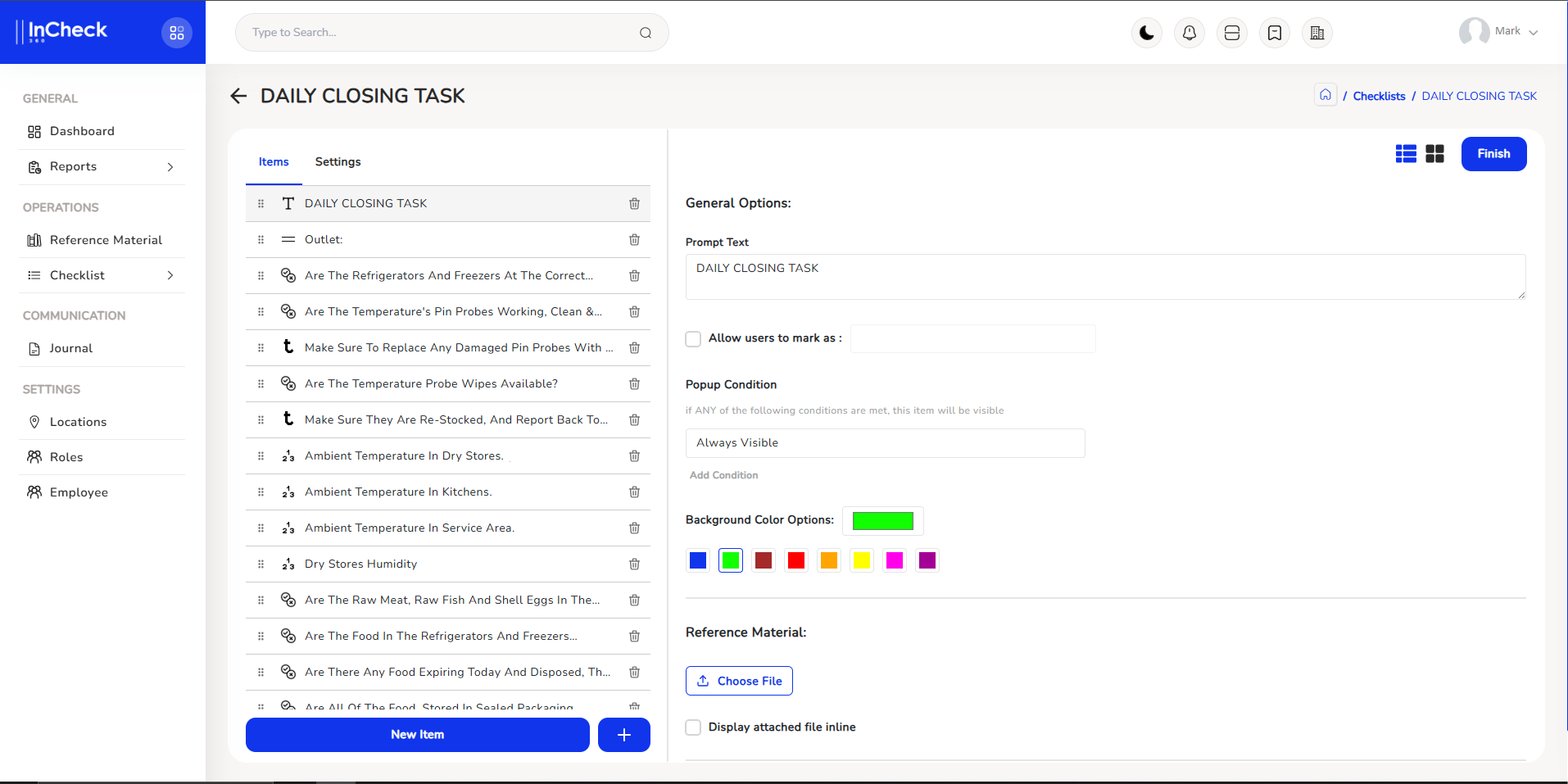The height and width of the screenshot is (784, 1568).
Task: Delete the Outlet item with trash icon
Action: coord(634,240)
